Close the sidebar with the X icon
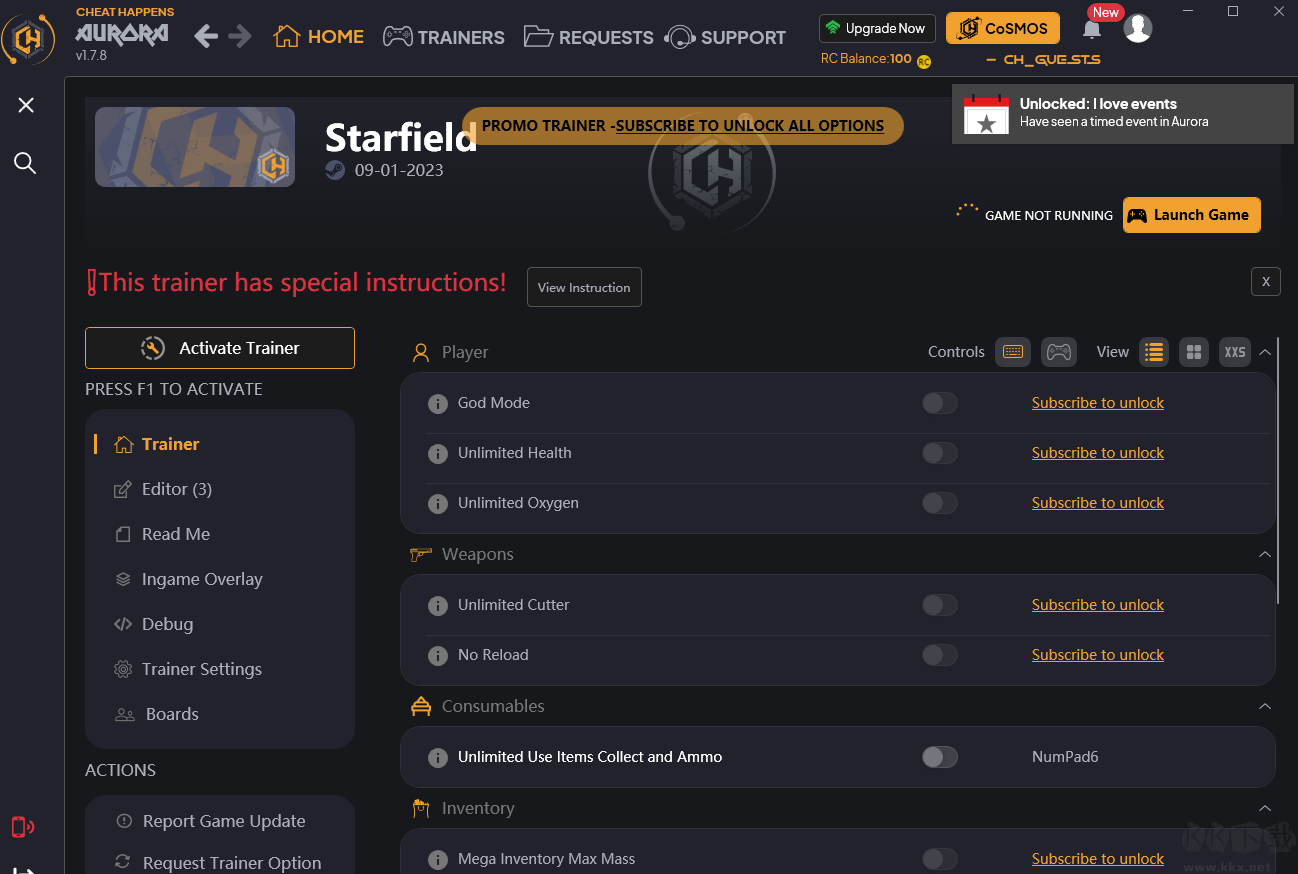 pos(26,105)
